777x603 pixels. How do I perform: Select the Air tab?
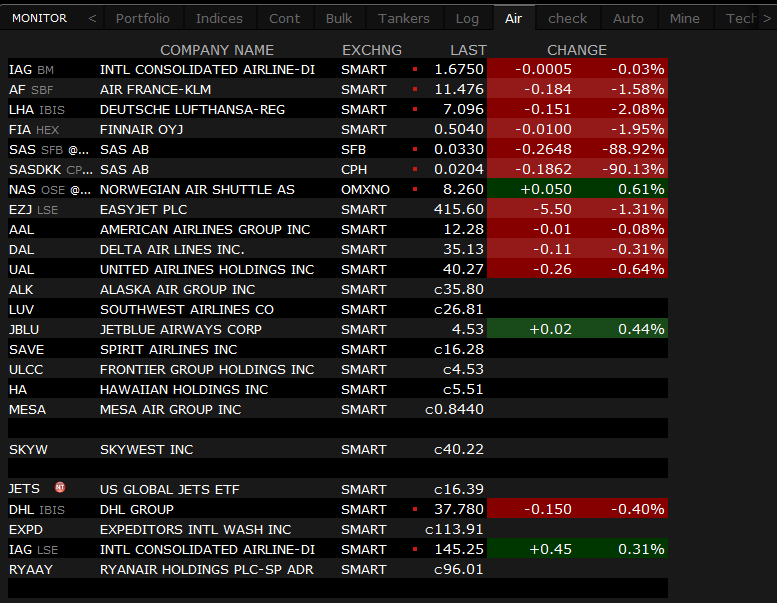pyautogui.click(x=513, y=18)
